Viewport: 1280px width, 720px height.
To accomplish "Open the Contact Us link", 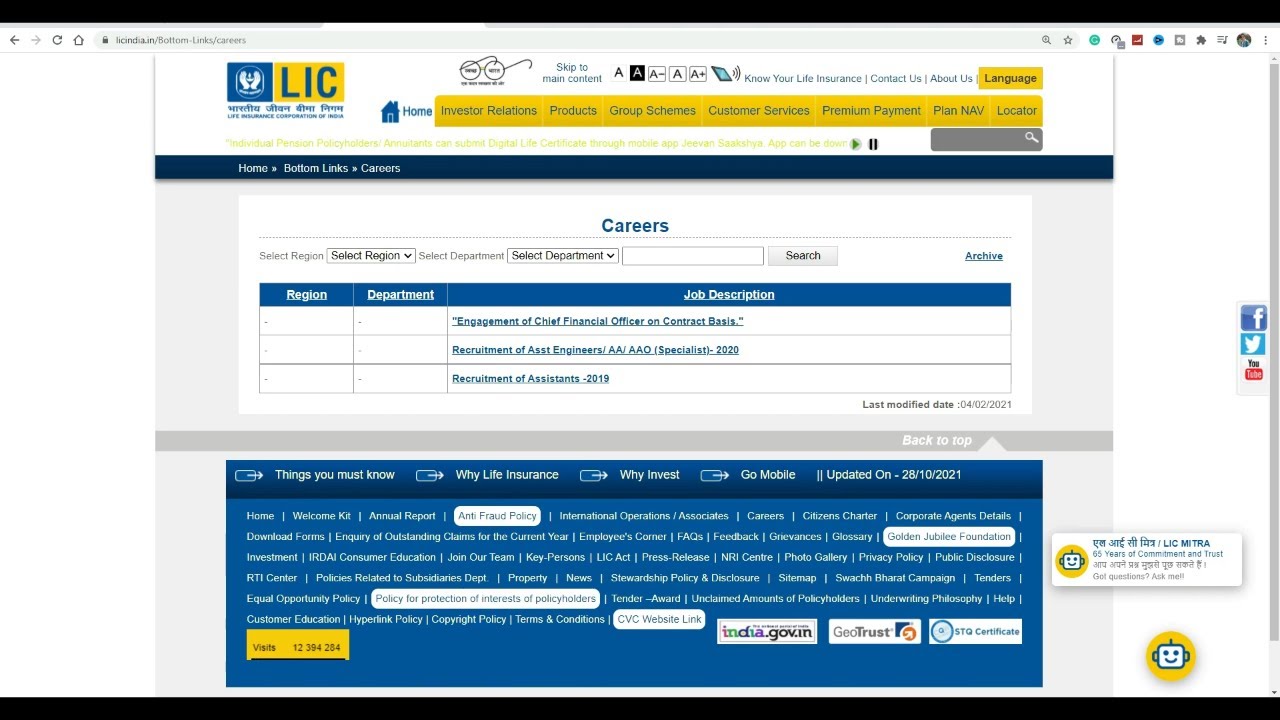I will (896, 79).
